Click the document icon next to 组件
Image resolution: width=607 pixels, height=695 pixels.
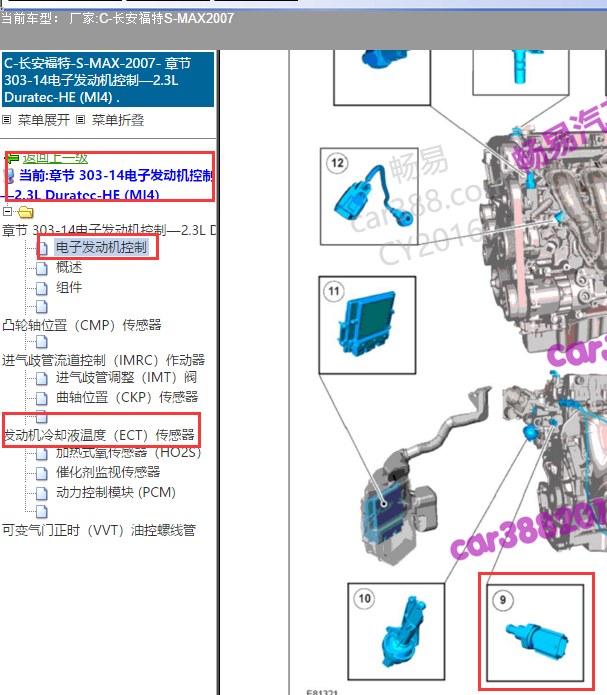coord(42,289)
